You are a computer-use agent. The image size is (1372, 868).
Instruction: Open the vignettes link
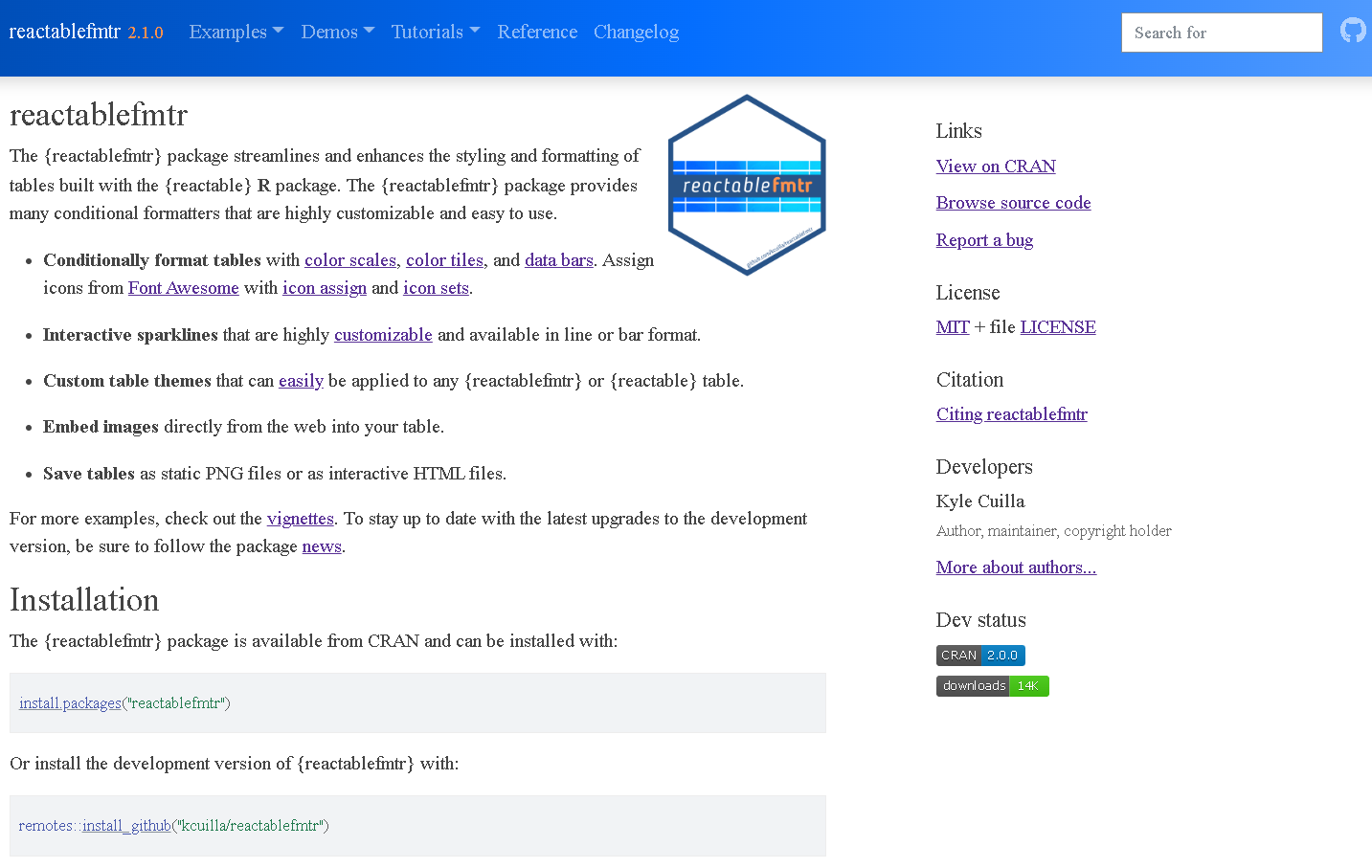[x=301, y=519]
